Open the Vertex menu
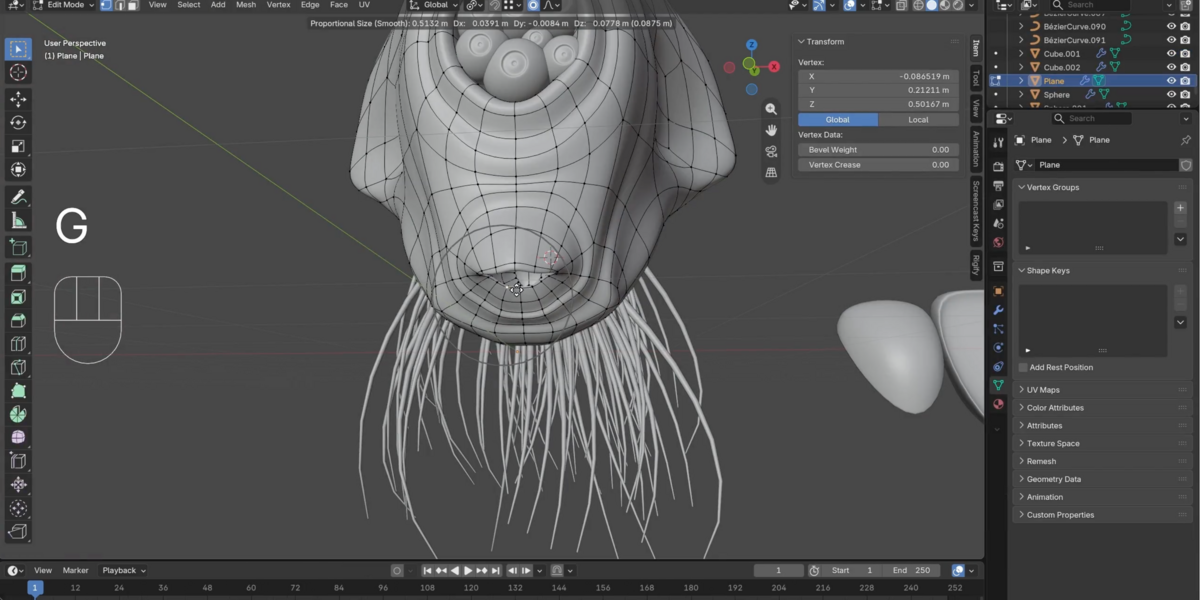 point(279,5)
